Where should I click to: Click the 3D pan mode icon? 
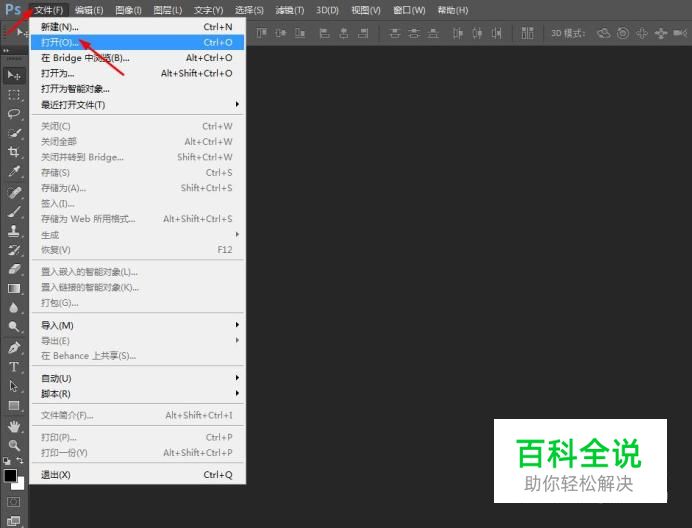tap(642, 33)
